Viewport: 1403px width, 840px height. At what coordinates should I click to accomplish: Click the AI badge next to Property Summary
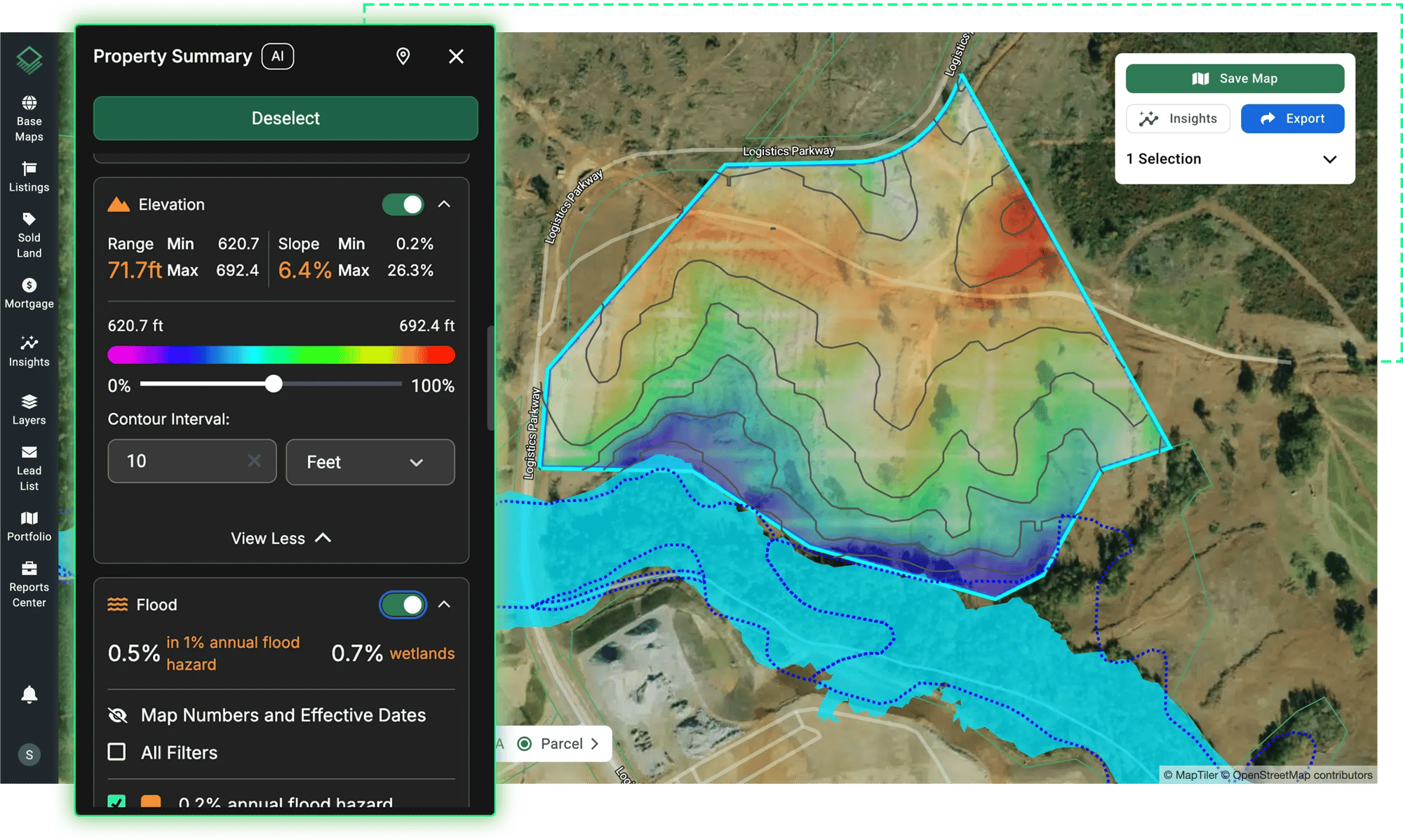pyautogui.click(x=278, y=56)
